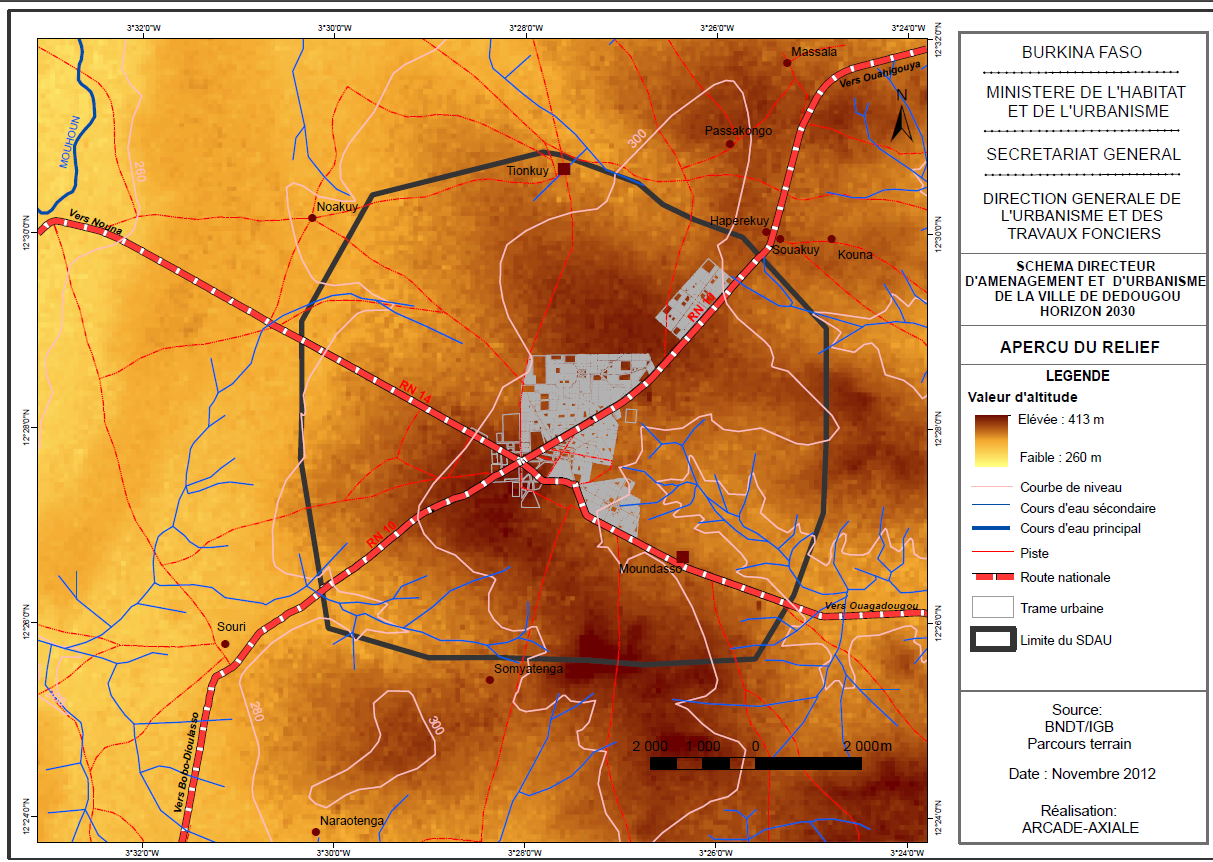
Task: Click the APERCU DU RELIEF heading
Action: [x=1080, y=348]
